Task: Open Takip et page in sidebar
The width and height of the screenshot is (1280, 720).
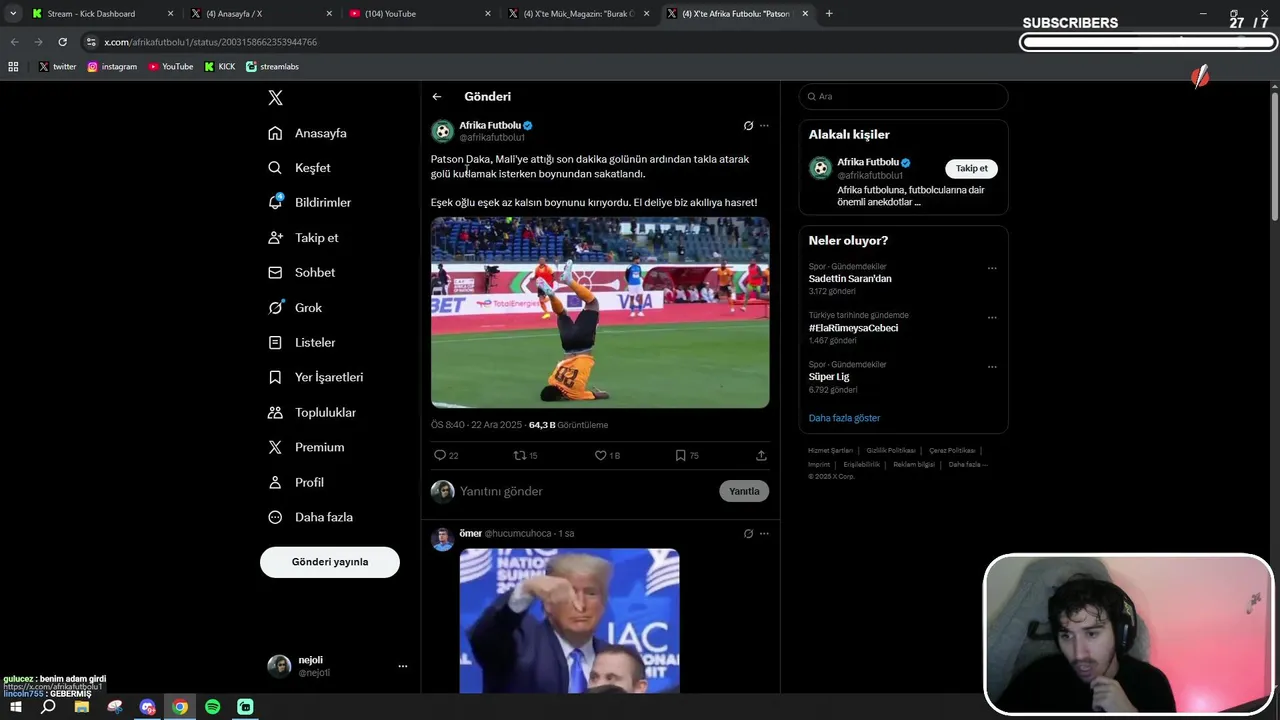Action: pyautogui.click(x=304, y=238)
